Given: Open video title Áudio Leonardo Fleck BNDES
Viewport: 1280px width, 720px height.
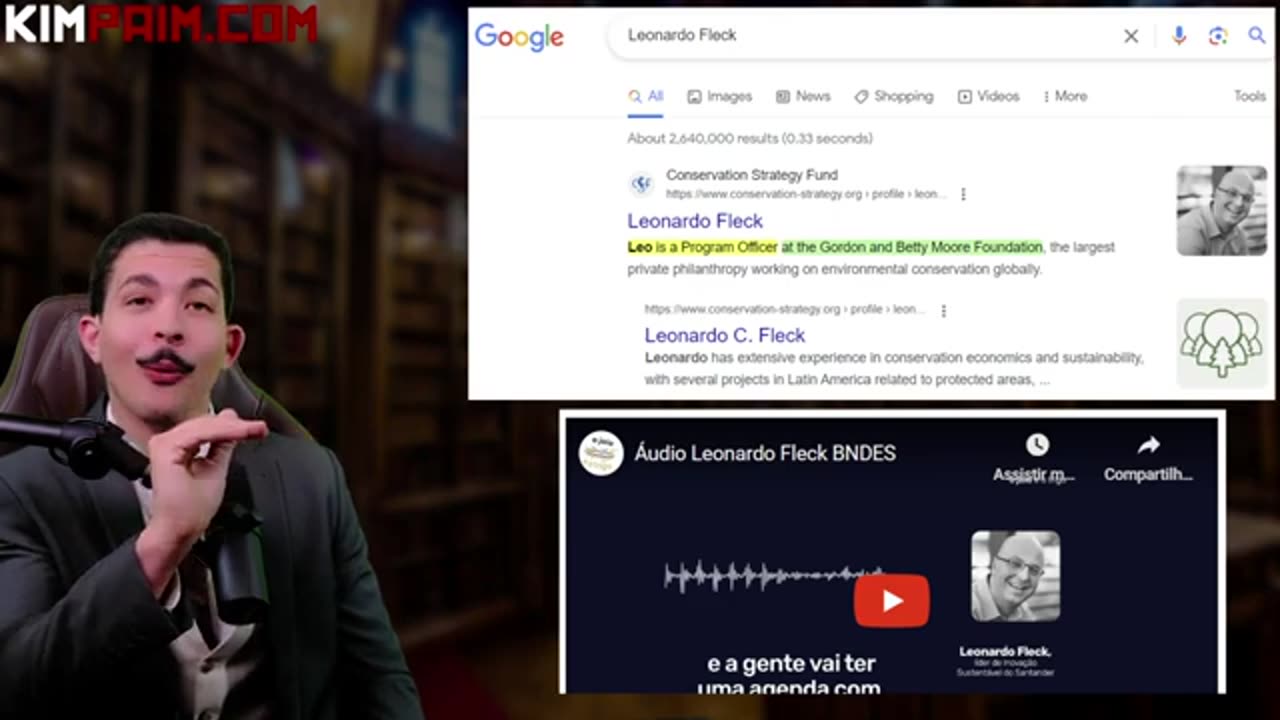Looking at the screenshot, I should [765, 453].
